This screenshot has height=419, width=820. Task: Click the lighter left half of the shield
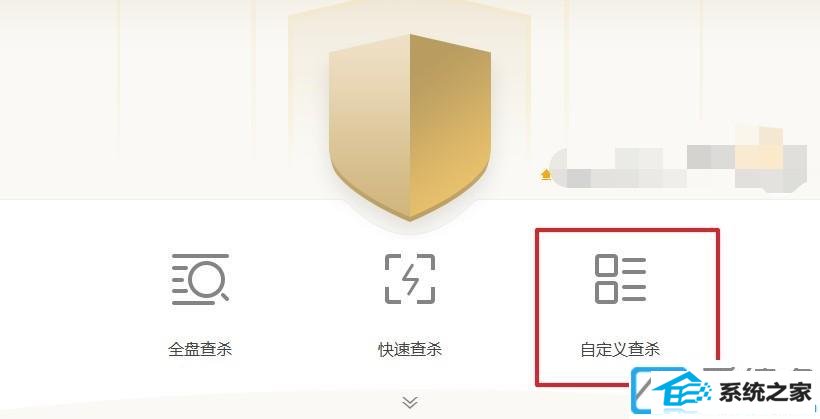click(x=369, y=127)
